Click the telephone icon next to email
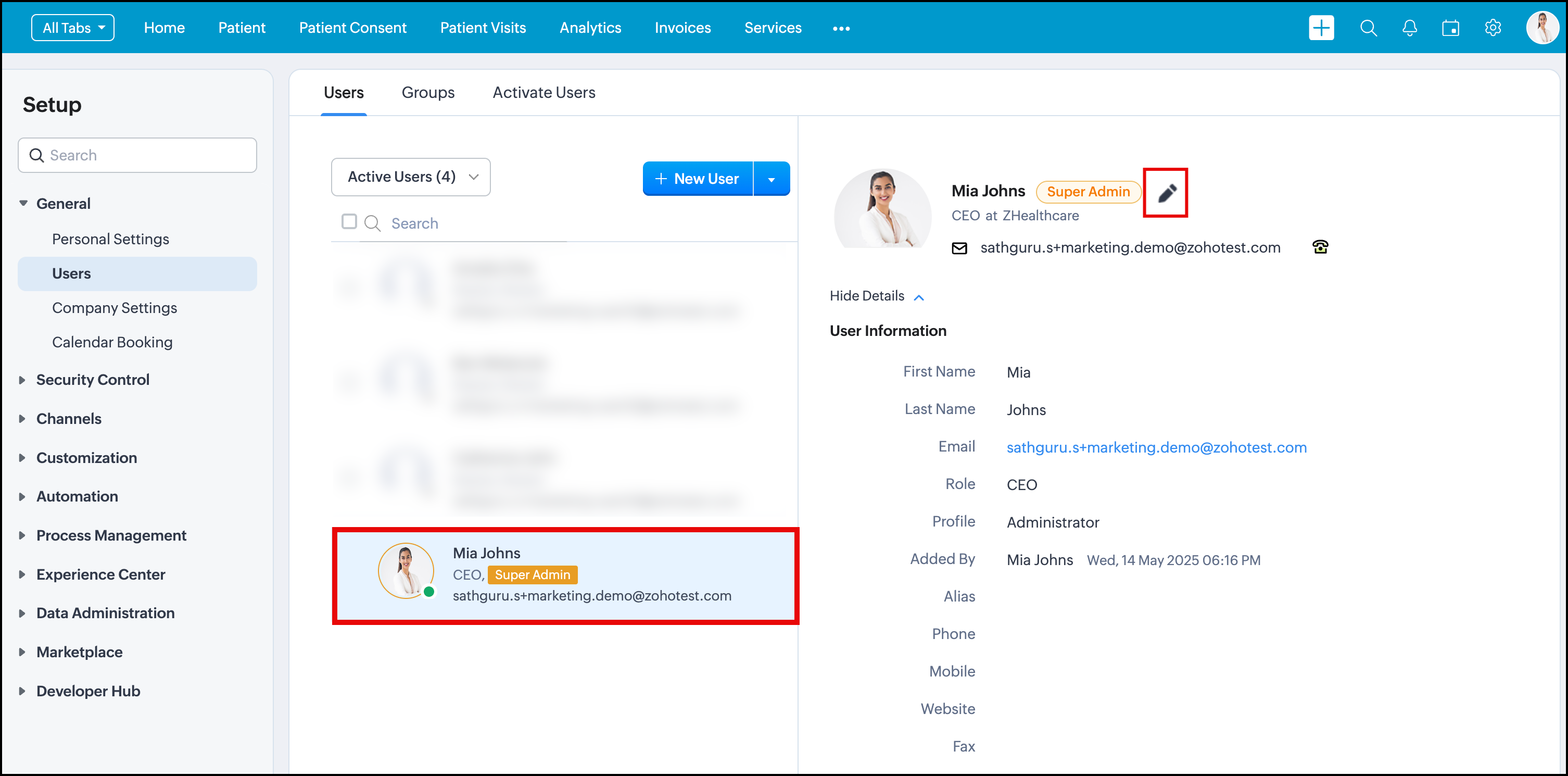1568x776 pixels. (1320, 247)
